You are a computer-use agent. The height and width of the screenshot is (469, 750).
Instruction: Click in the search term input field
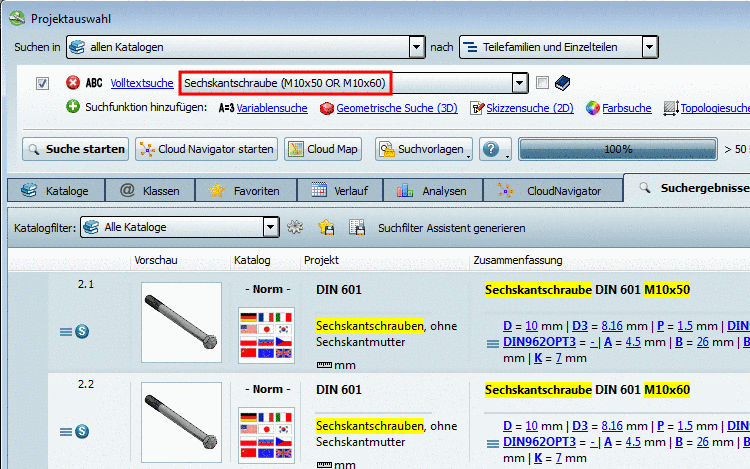346,83
